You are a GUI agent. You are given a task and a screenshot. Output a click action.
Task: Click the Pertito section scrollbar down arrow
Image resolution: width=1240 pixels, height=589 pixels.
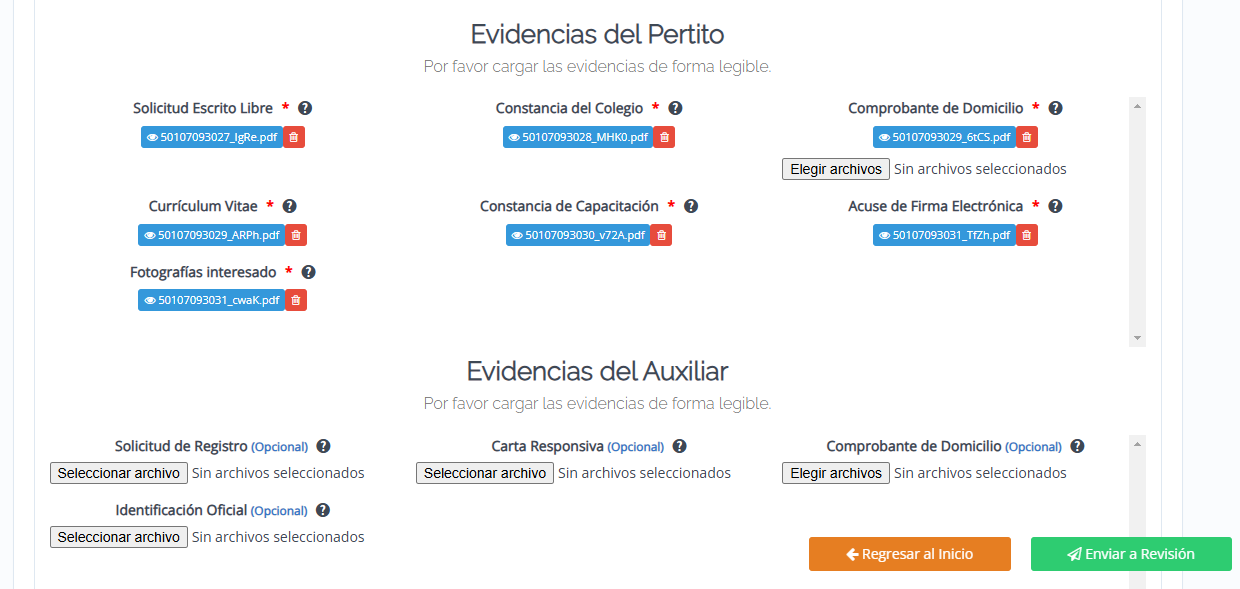[x=1137, y=339]
